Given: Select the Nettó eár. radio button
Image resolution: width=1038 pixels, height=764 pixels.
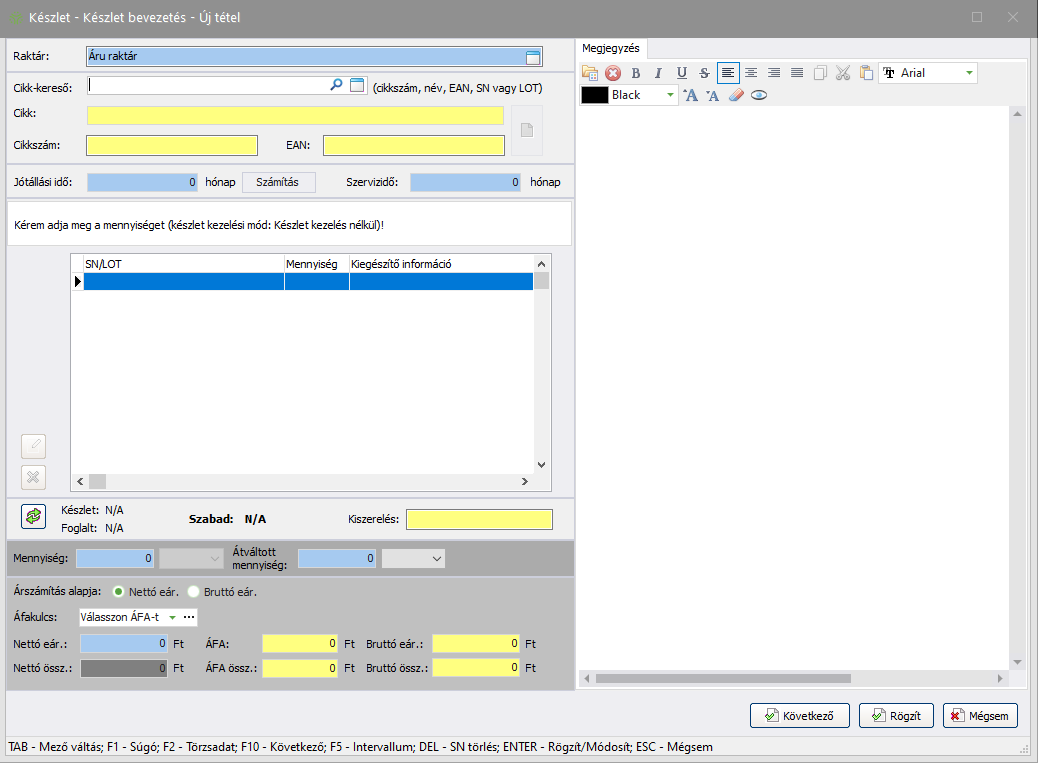Looking at the screenshot, I should (119, 591).
